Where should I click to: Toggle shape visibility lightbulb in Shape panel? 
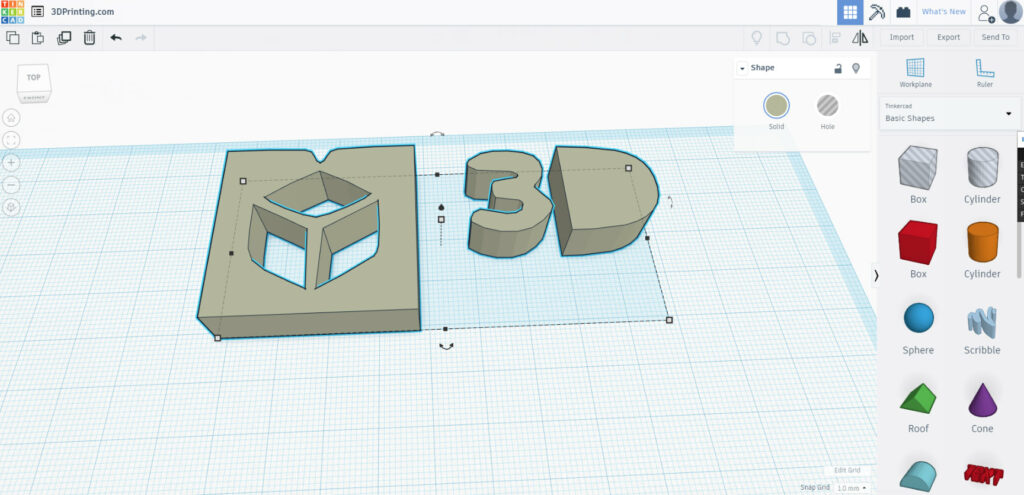[x=856, y=68]
